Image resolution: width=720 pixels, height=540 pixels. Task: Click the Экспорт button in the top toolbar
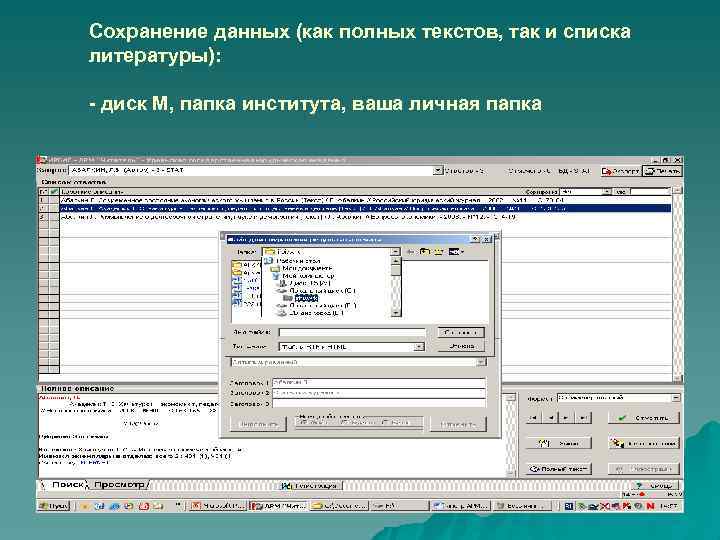[620, 171]
